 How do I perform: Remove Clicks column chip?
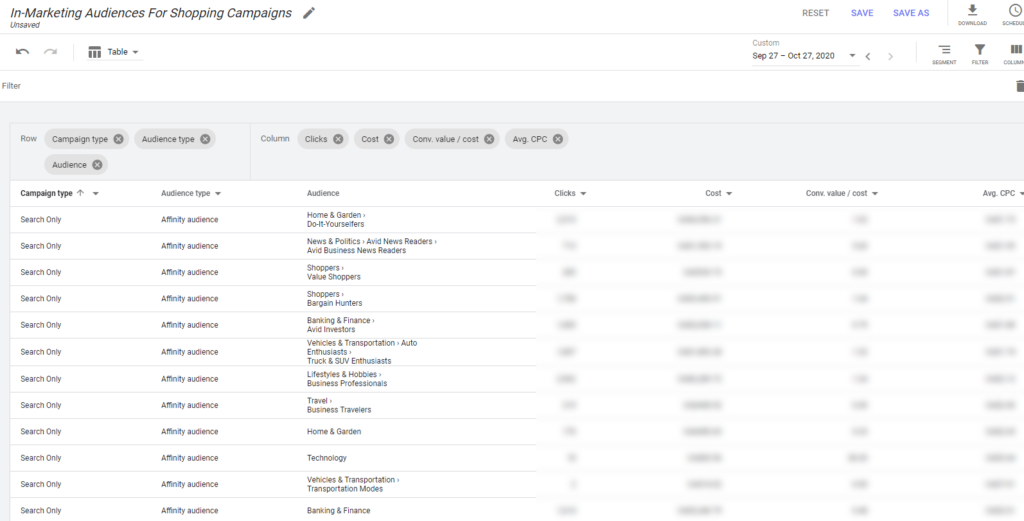pyautogui.click(x=338, y=139)
